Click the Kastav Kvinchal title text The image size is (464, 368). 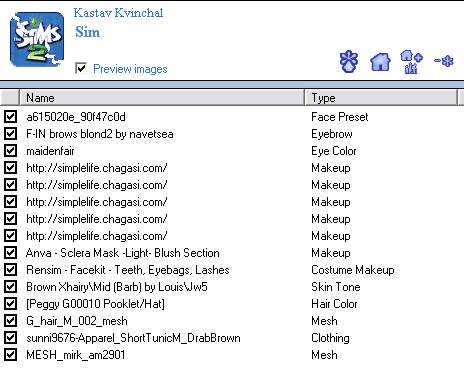(x=118, y=13)
